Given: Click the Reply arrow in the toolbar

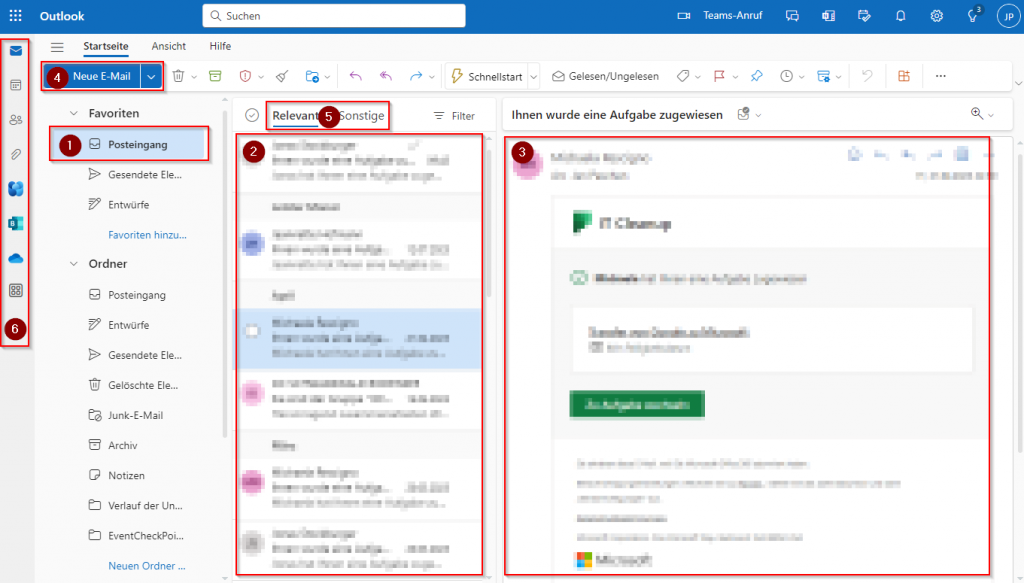Looking at the screenshot, I should click(356, 76).
